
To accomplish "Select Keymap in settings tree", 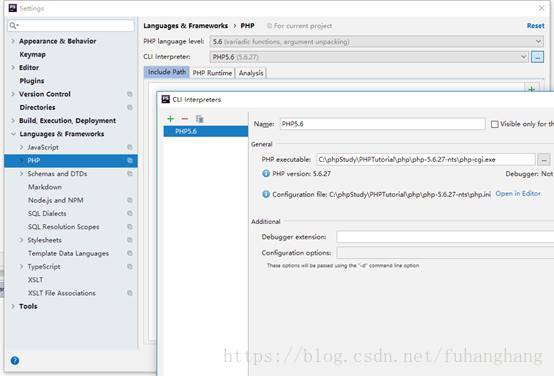I will [33, 54].
